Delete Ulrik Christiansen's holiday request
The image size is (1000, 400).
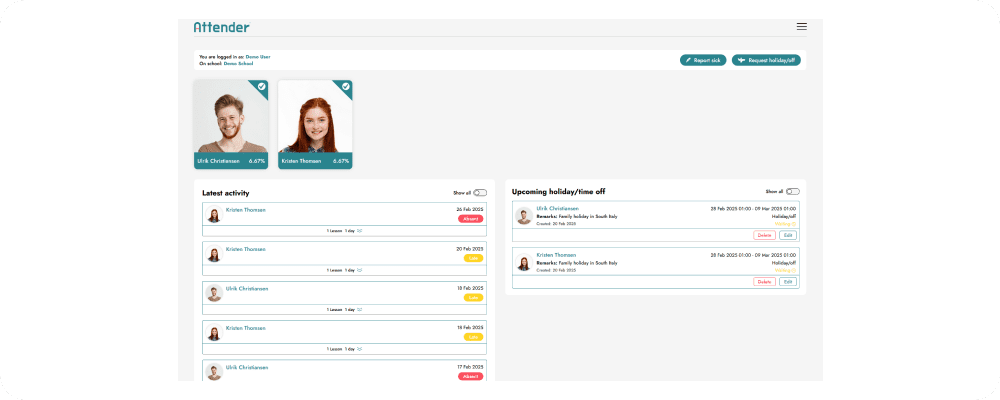(x=764, y=235)
